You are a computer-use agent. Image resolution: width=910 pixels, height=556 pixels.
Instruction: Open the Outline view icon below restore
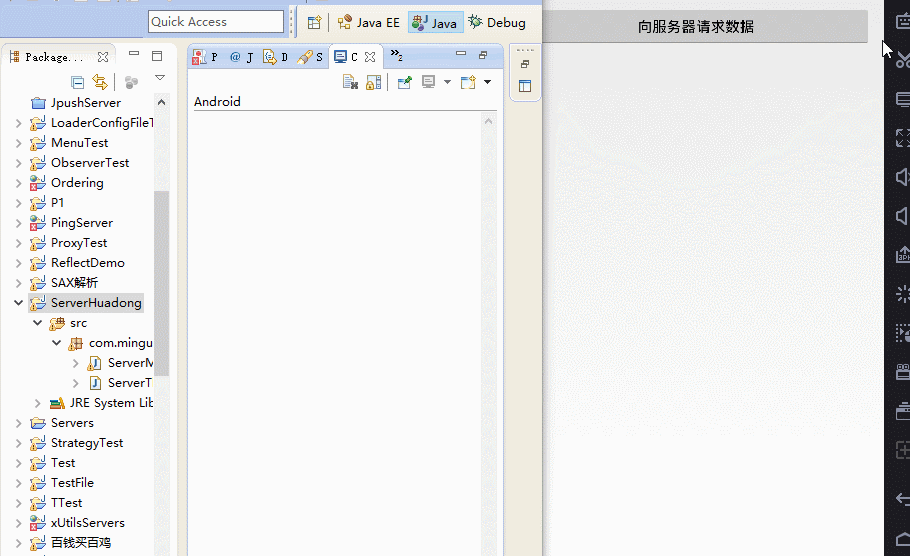click(x=525, y=86)
